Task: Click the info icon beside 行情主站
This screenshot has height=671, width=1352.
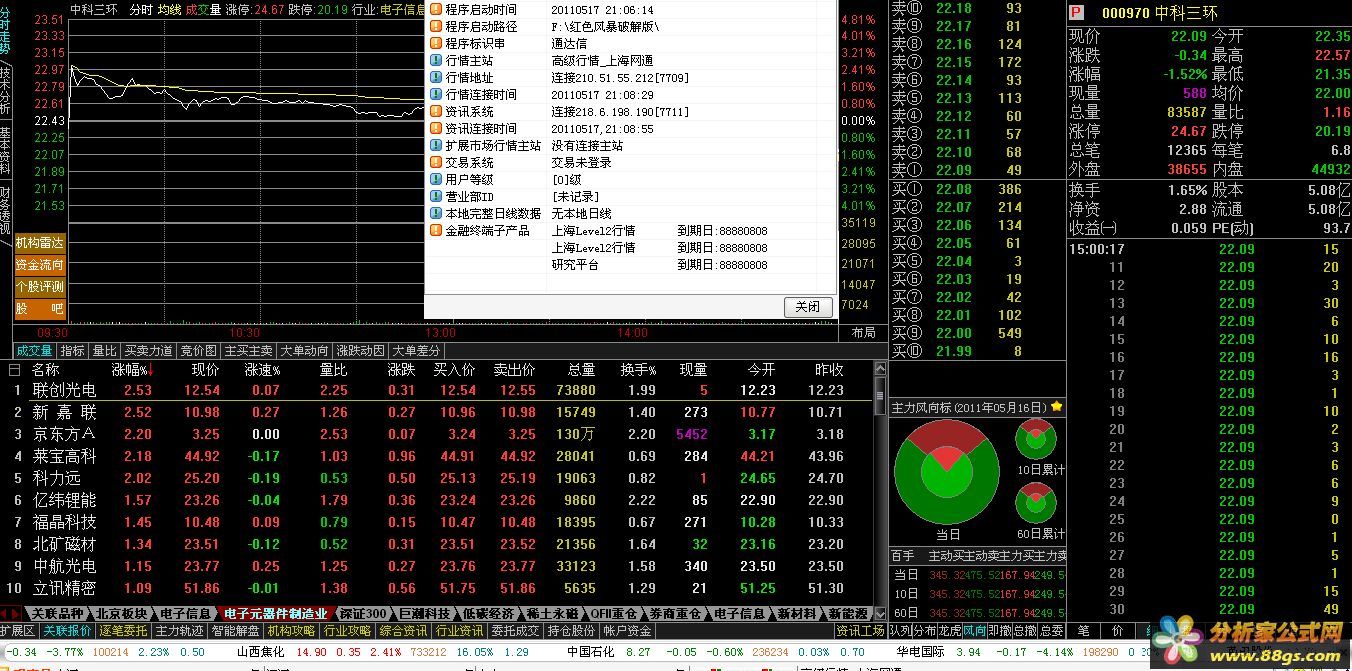Action: tap(435, 60)
